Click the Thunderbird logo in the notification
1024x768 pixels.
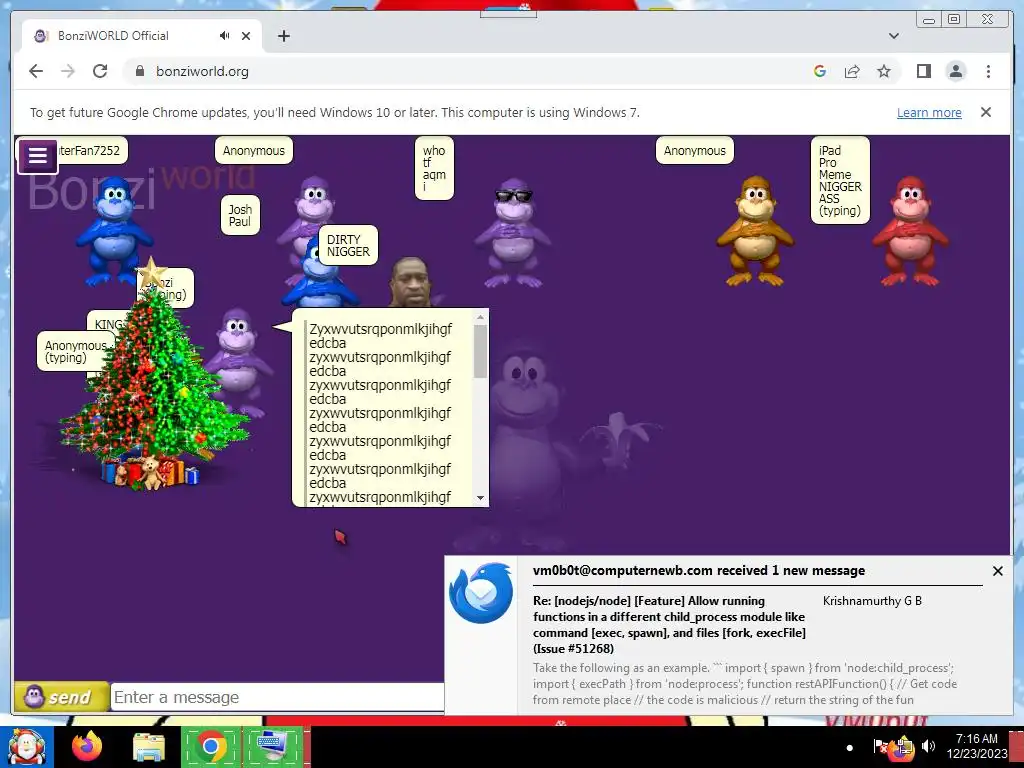(x=481, y=593)
